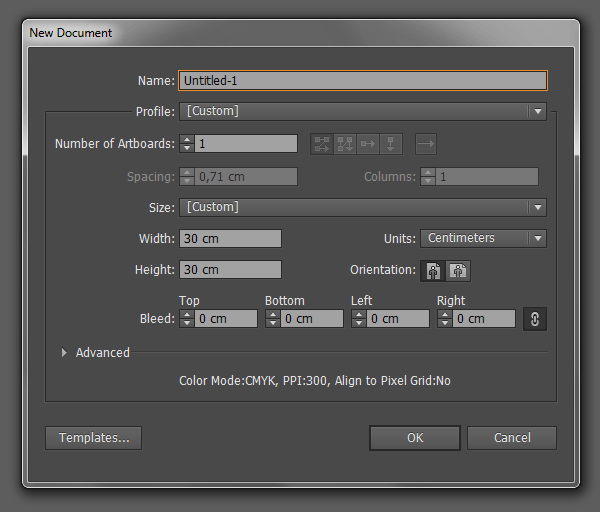
Task: Decrease Number of Artboards with down stepper
Action: tap(187, 148)
